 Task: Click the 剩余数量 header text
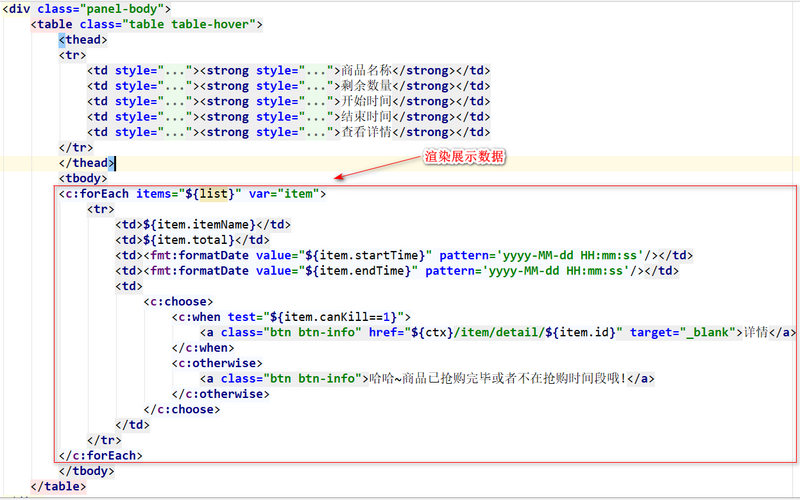pyautogui.click(x=366, y=86)
